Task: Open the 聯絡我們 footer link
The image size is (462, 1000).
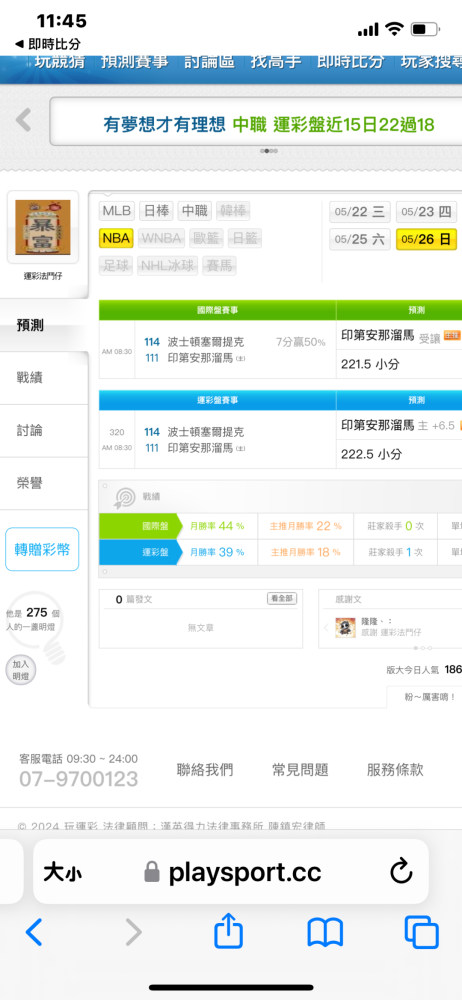Action: pos(205,770)
